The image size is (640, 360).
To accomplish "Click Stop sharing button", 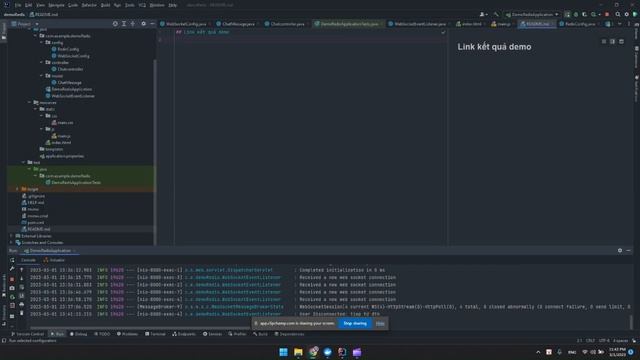I will (355, 323).
